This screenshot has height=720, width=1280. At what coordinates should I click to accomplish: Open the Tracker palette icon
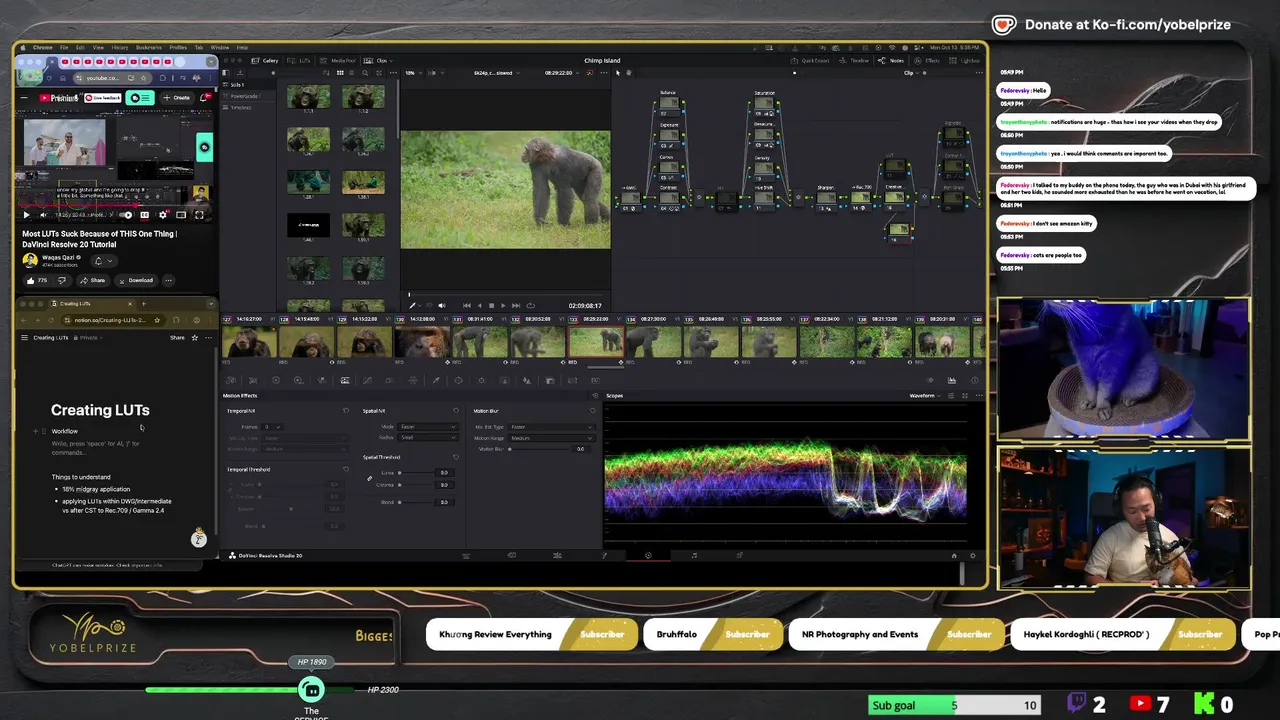(x=481, y=380)
